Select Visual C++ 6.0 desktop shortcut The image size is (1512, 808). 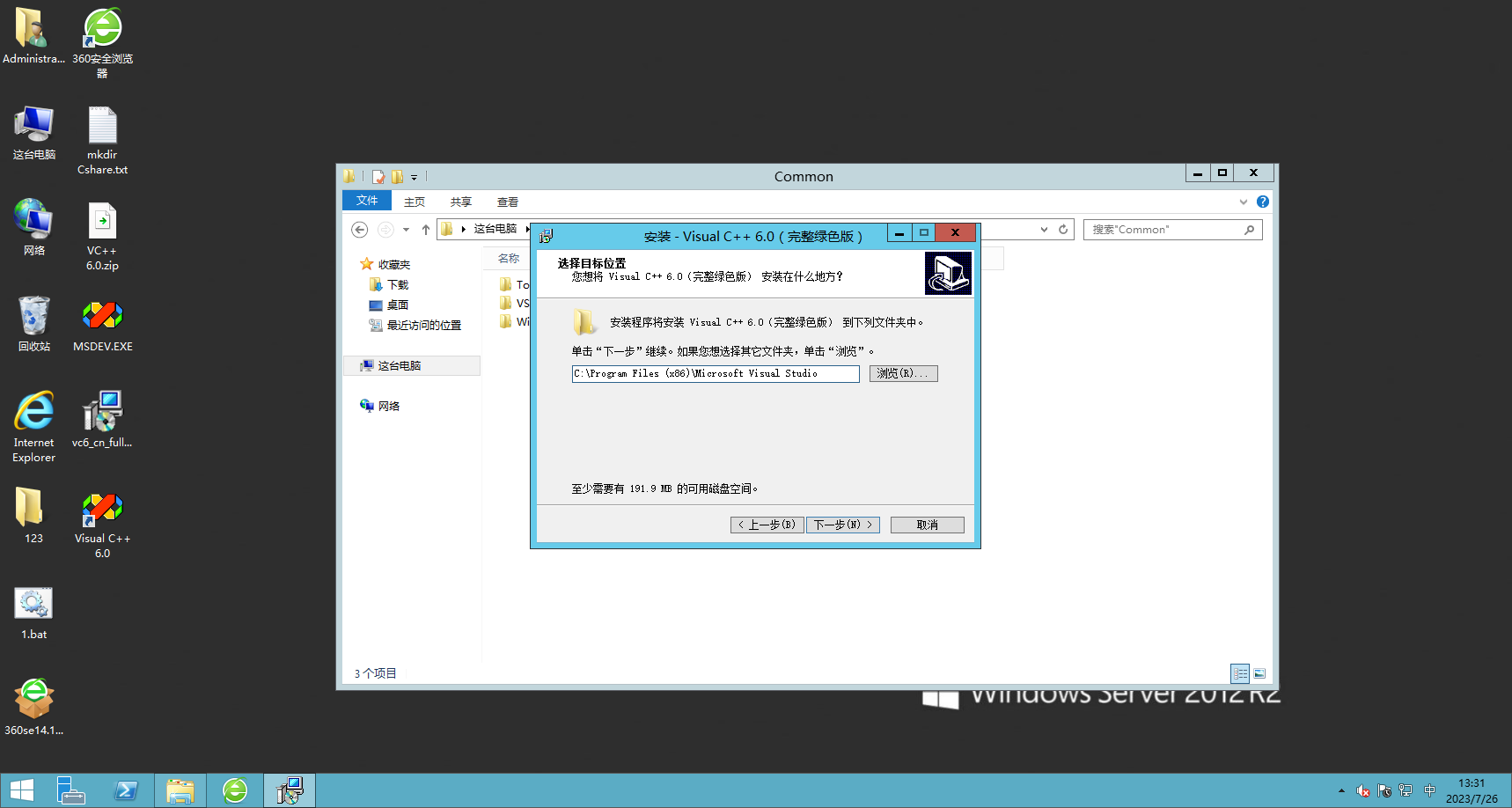(x=102, y=525)
